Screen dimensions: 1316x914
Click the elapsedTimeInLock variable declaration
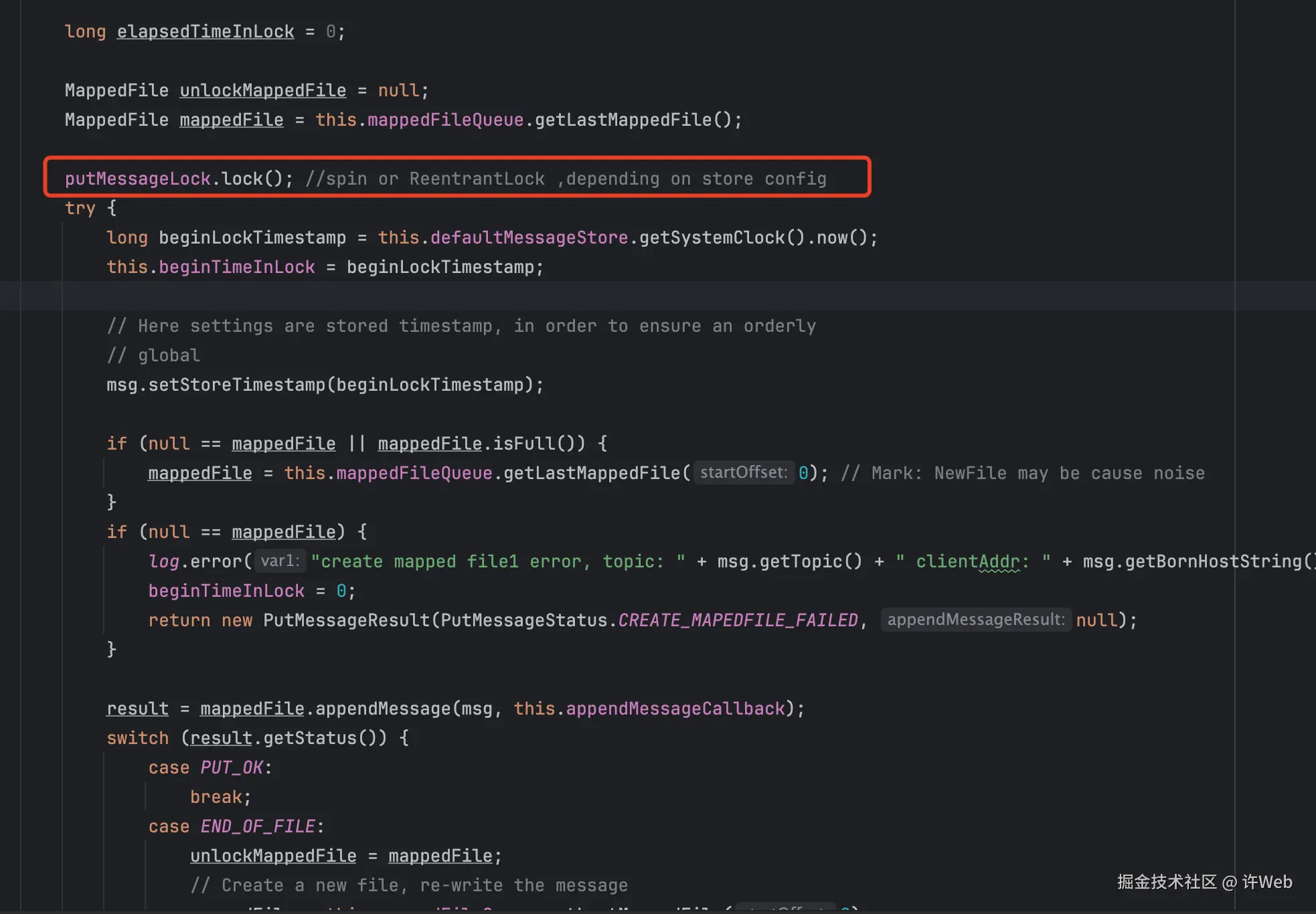(205, 31)
